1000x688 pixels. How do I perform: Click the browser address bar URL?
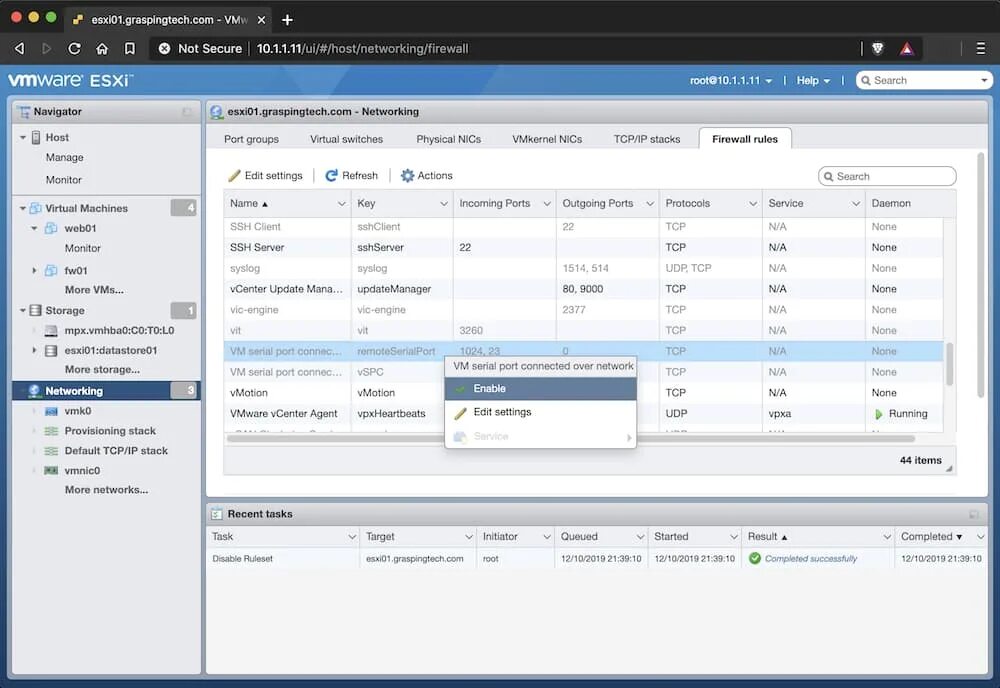(362, 48)
